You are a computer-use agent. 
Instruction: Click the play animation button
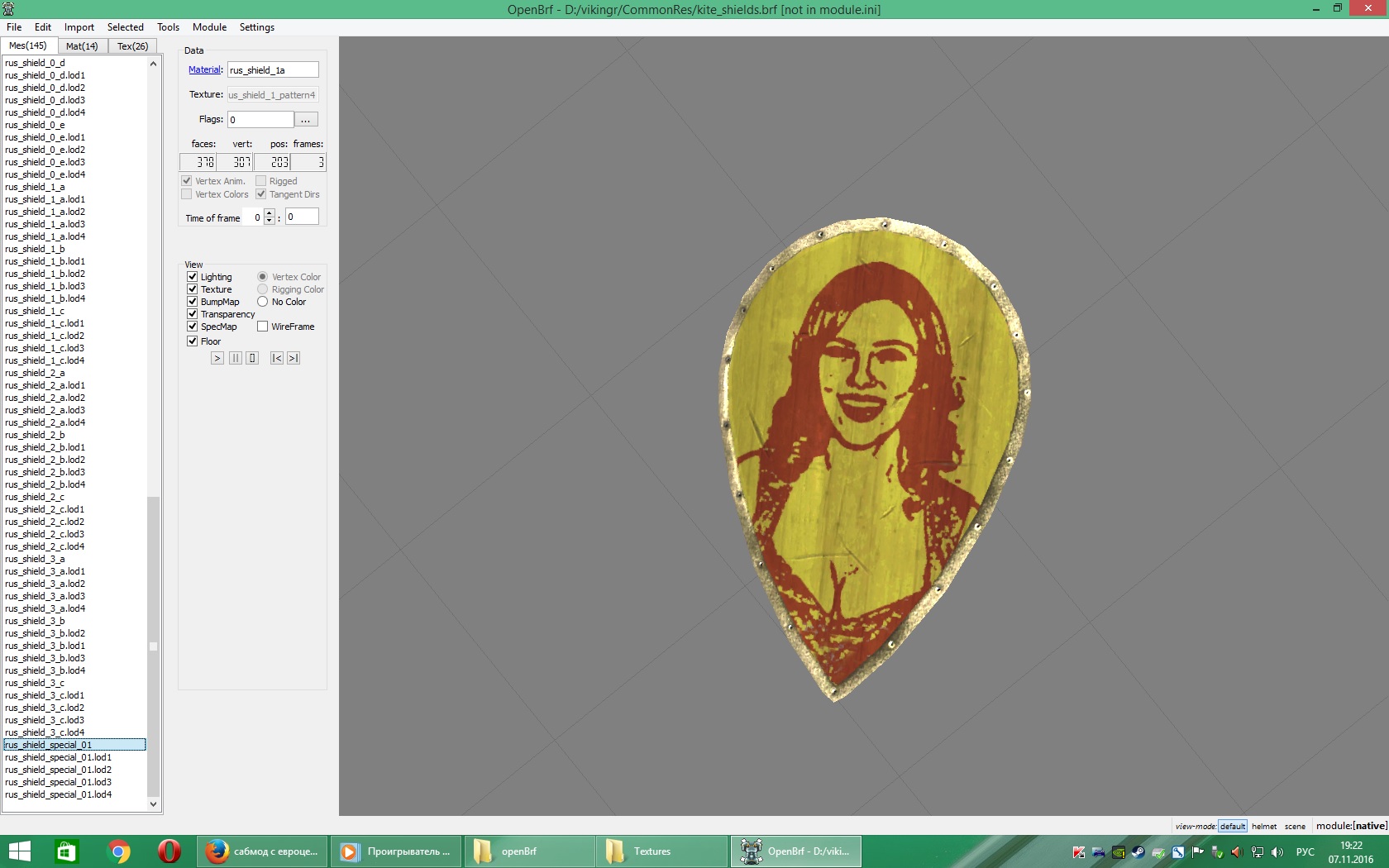point(217,358)
